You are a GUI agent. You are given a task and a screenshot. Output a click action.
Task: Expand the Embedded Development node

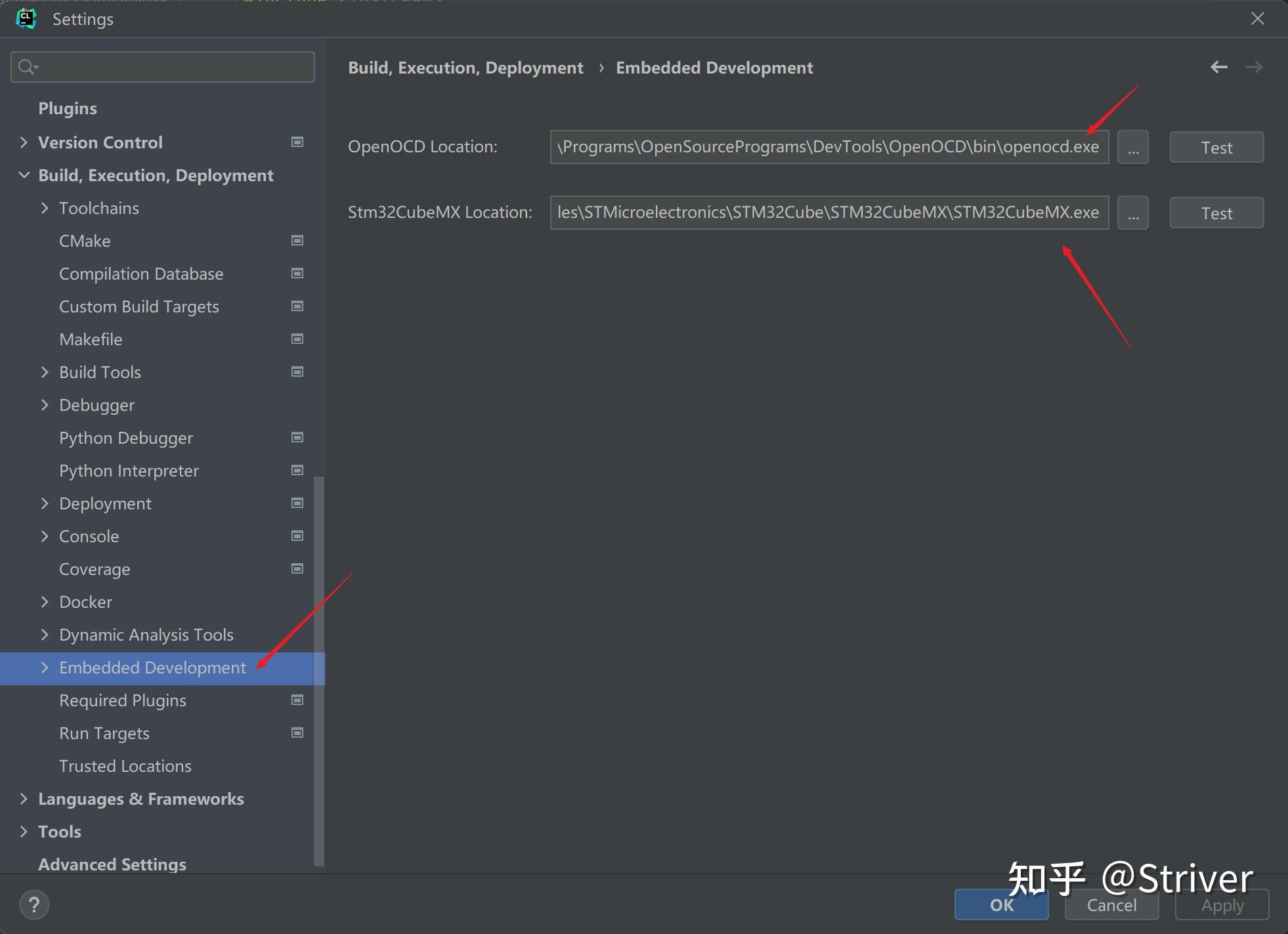[x=45, y=668]
